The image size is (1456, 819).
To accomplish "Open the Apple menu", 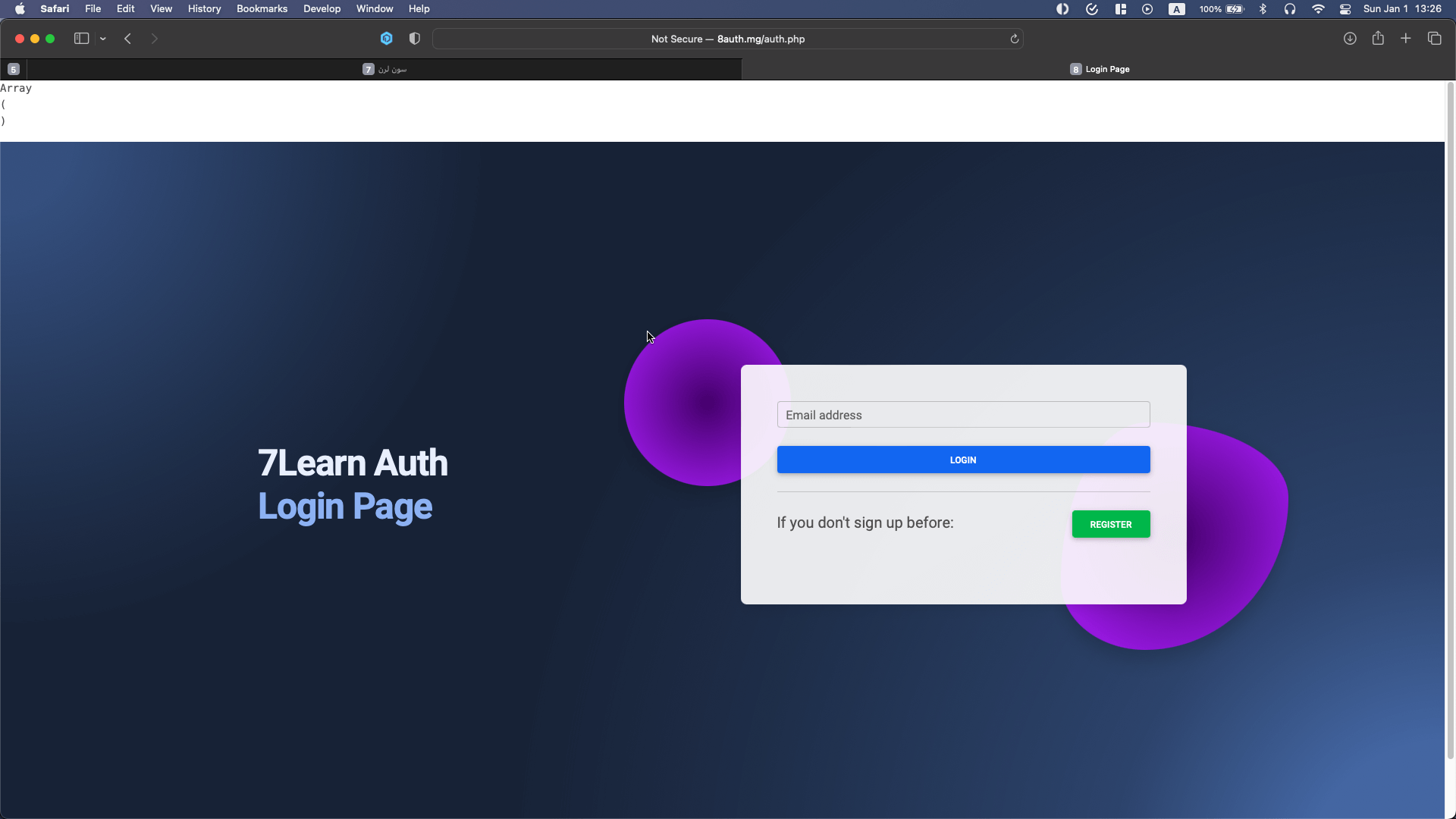I will point(20,9).
